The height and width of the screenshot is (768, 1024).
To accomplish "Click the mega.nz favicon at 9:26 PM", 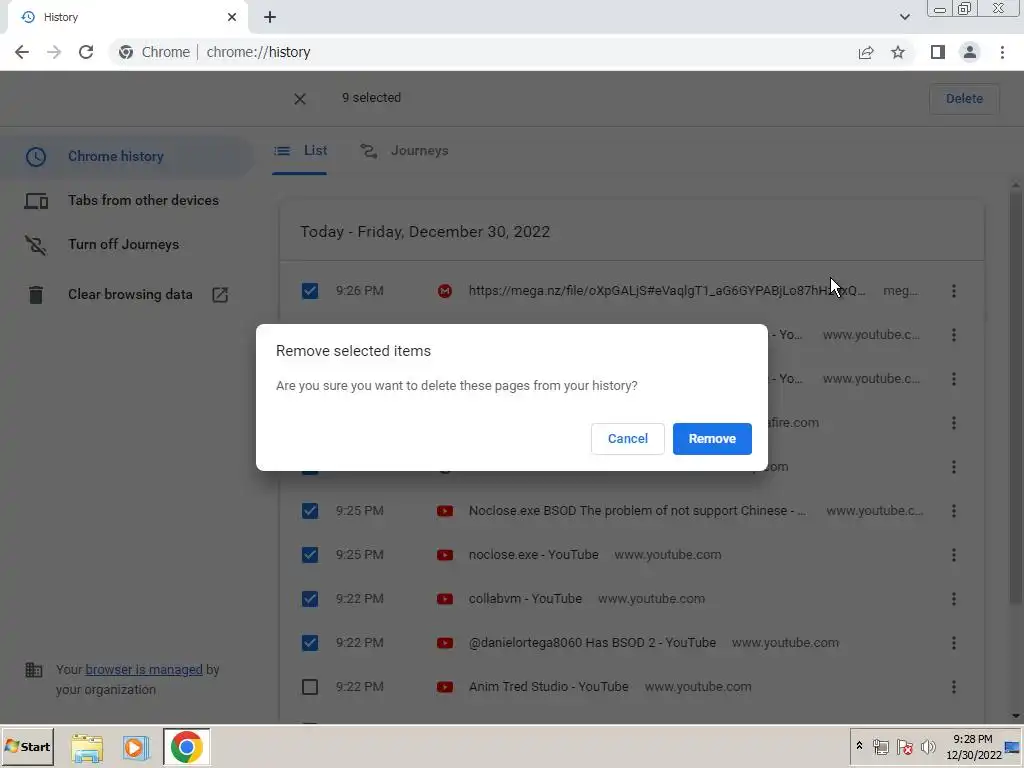I will (x=445, y=291).
